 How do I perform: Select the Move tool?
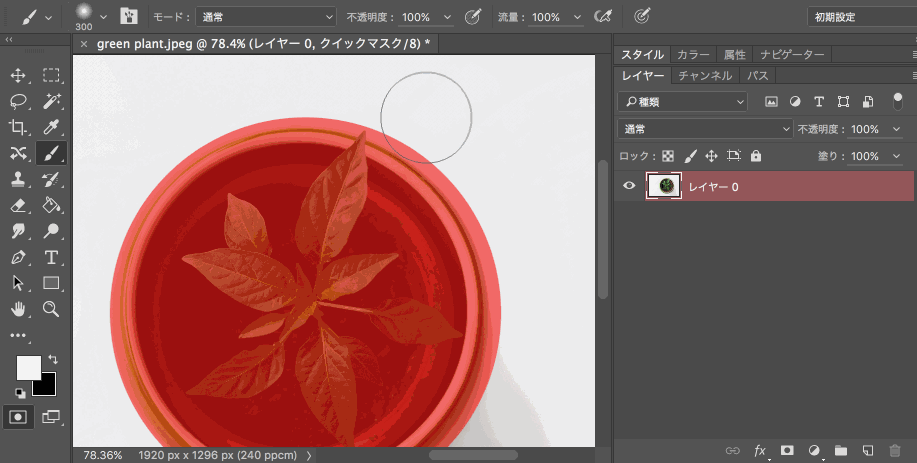coord(18,75)
